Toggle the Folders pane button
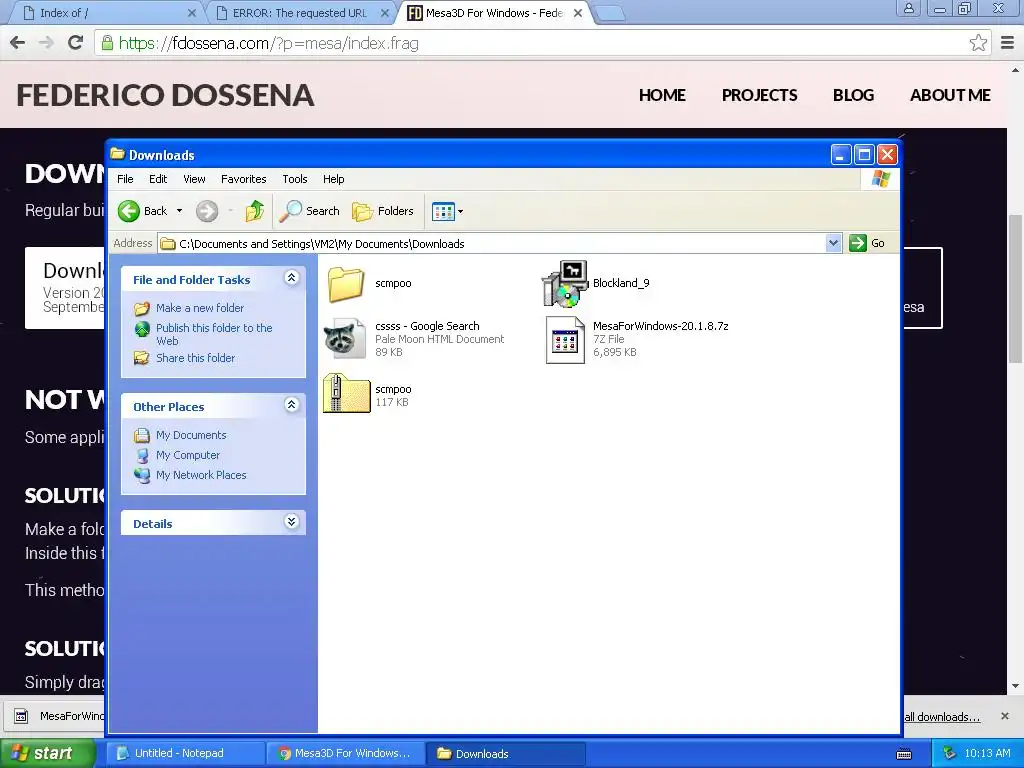The width and height of the screenshot is (1024, 768). pyautogui.click(x=383, y=211)
